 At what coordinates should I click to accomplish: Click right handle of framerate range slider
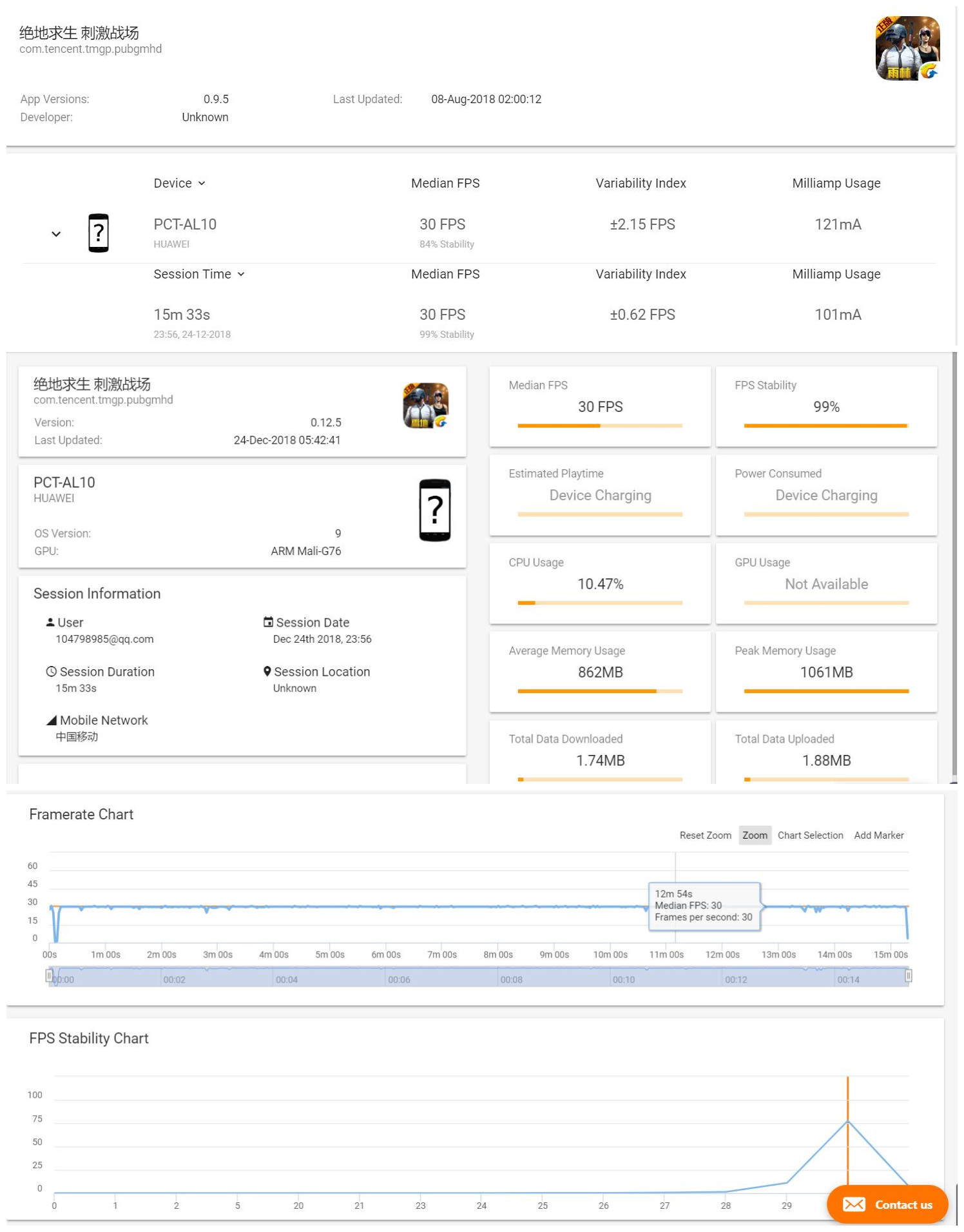click(908, 976)
